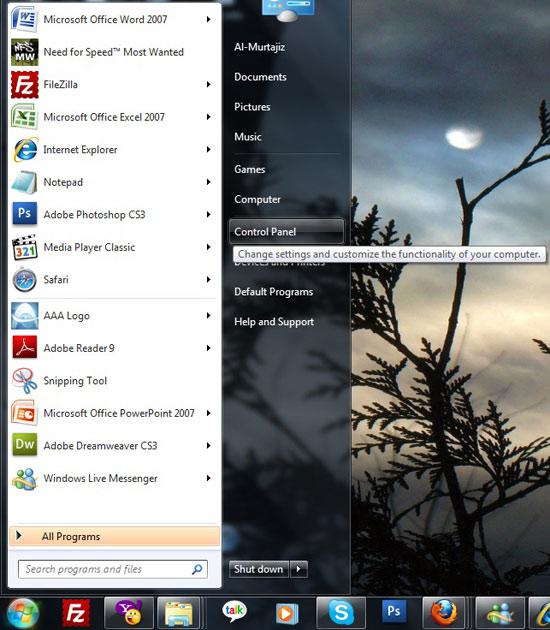Expand Windows Live Messenger jump list arrow

point(209,478)
